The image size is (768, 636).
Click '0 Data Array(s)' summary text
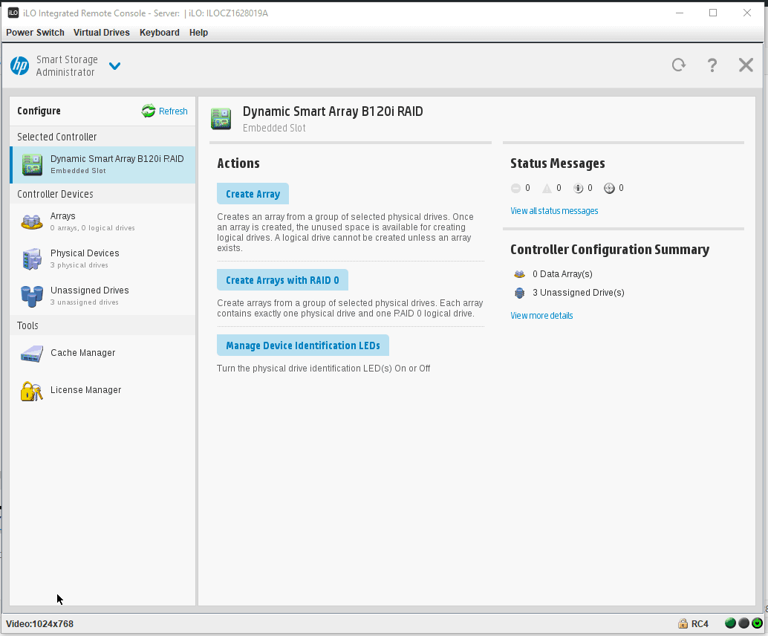562,274
